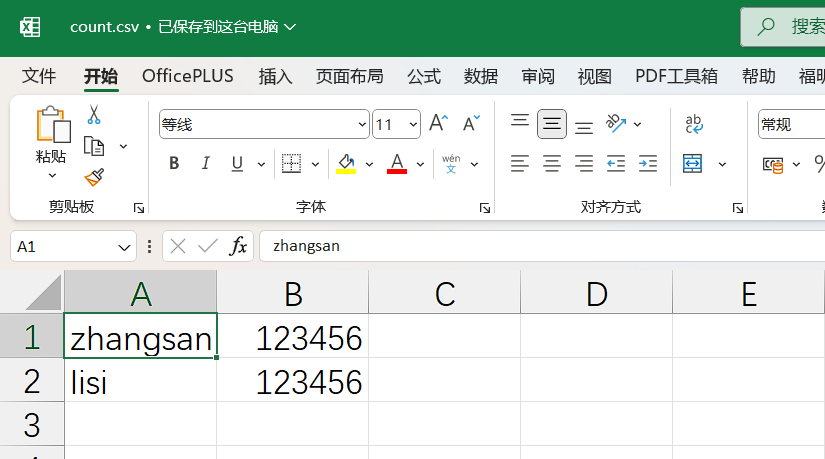Viewport: 825px width, 459px height.
Task: Expand the paste options arrow under 粘贴
Action: (52, 175)
